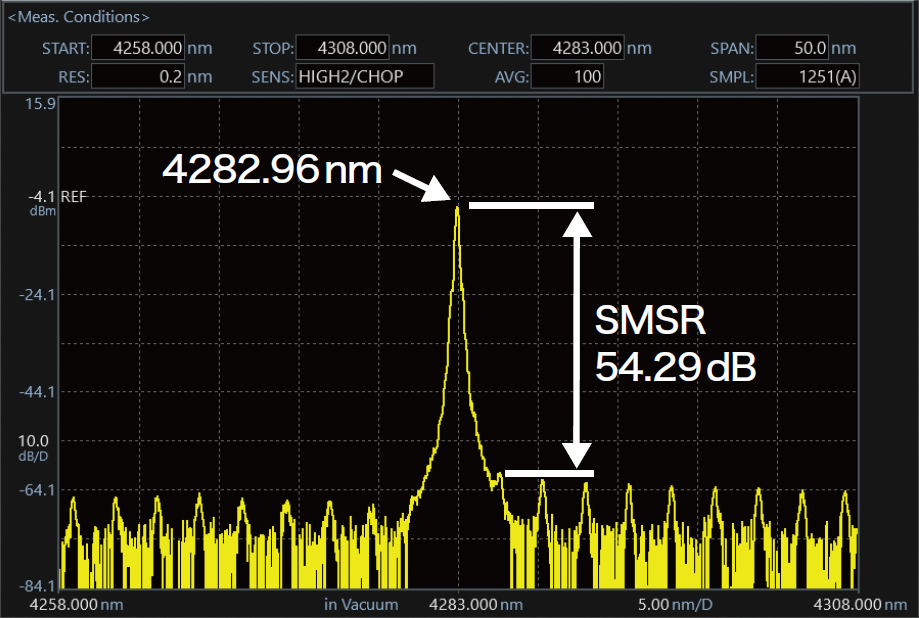Click the -84.1 bottom axis value
This screenshot has height=618, width=919.
click(x=37, y=586)
